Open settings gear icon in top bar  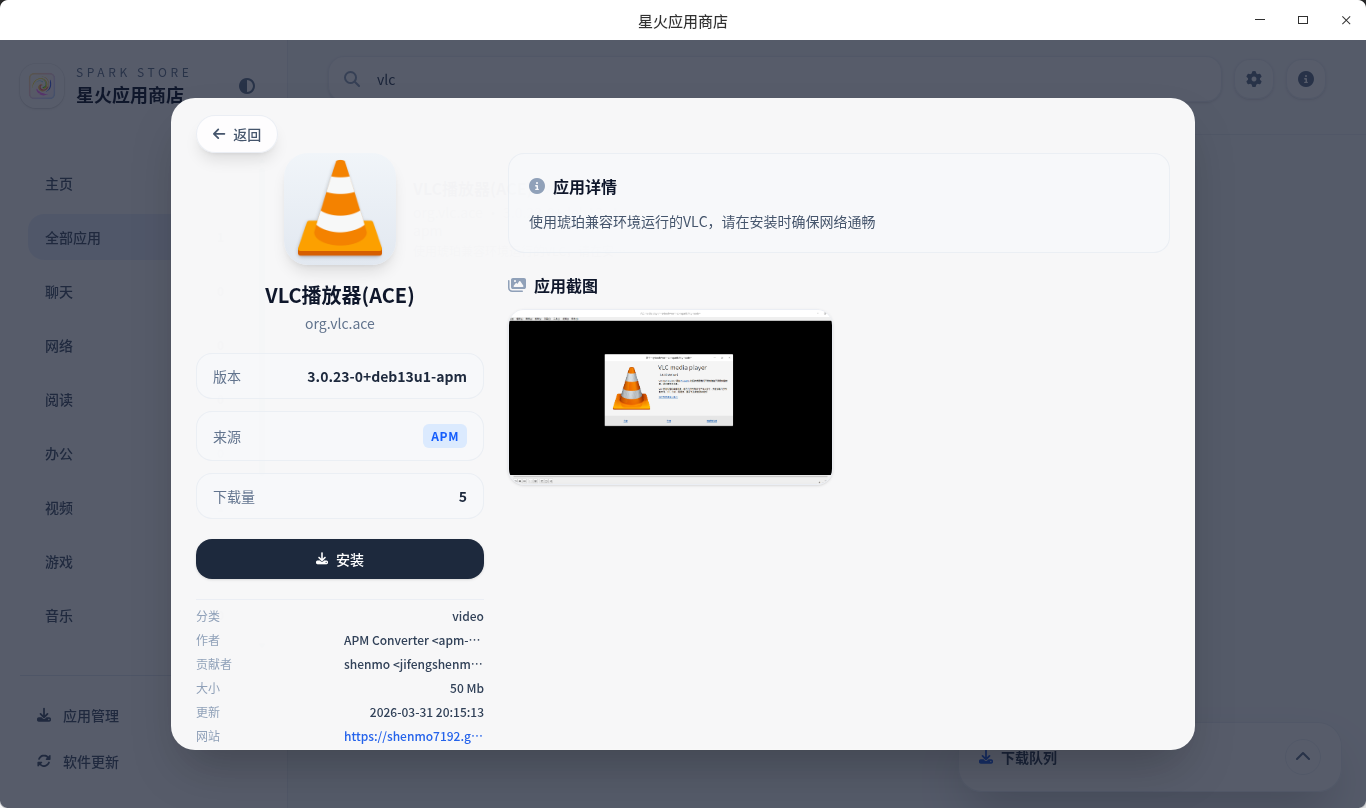tap(1254, 79)
